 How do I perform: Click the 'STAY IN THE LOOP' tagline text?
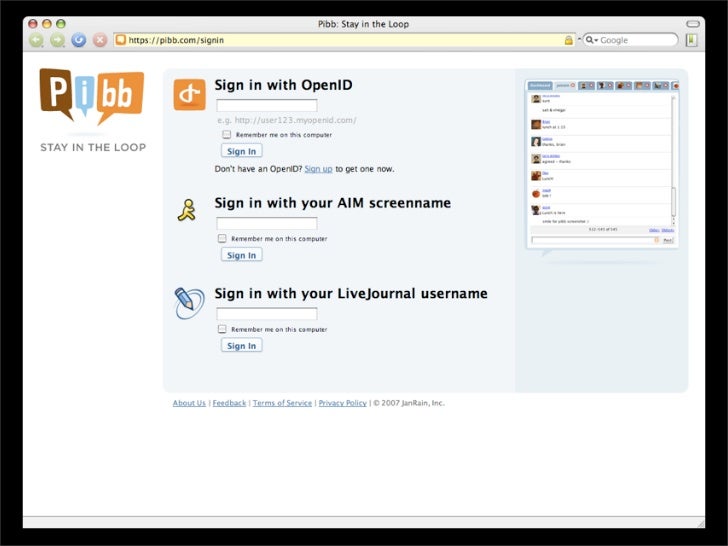click(x=93, y=147)
